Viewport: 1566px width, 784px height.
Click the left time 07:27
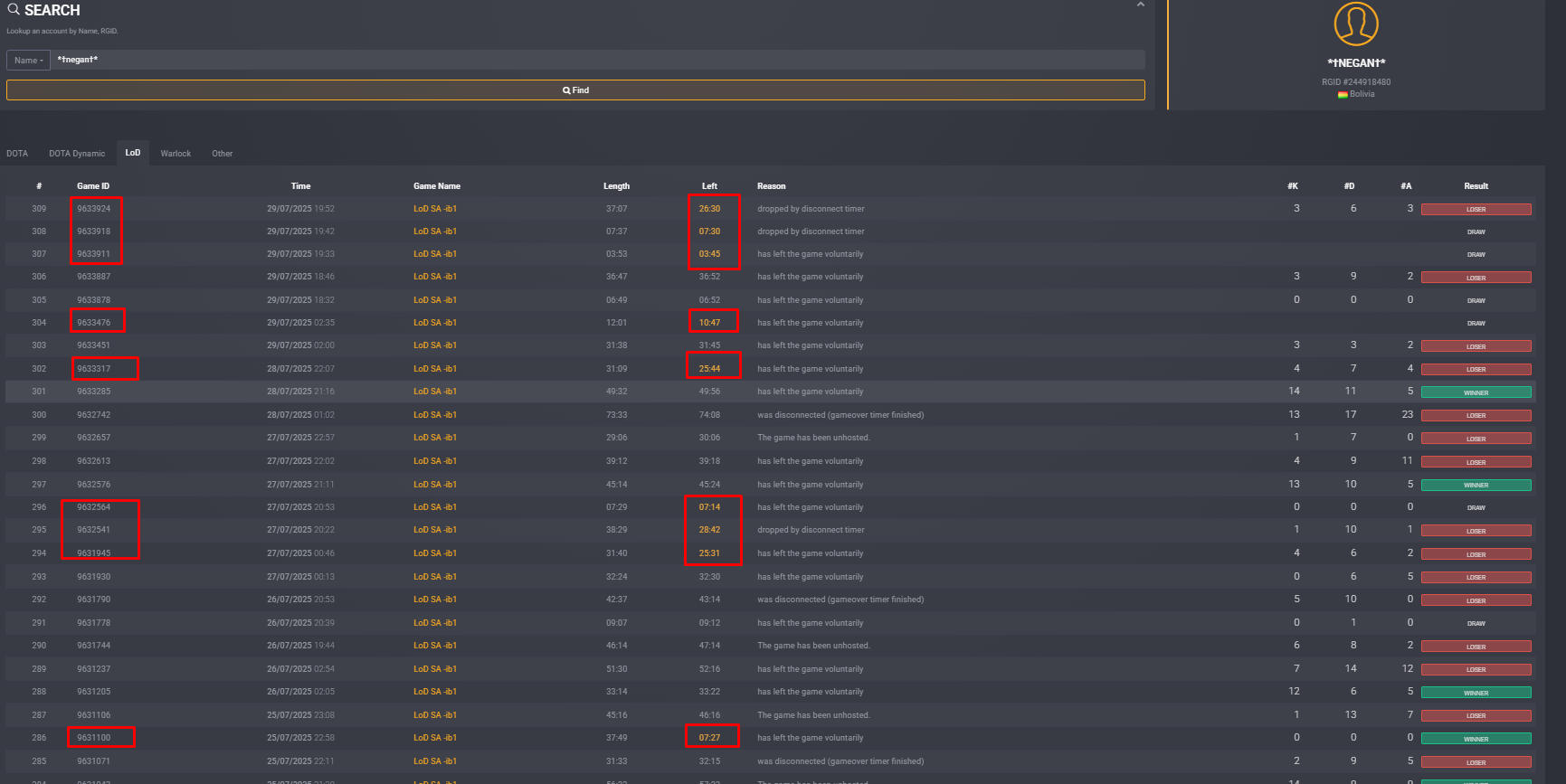[709, 738]
